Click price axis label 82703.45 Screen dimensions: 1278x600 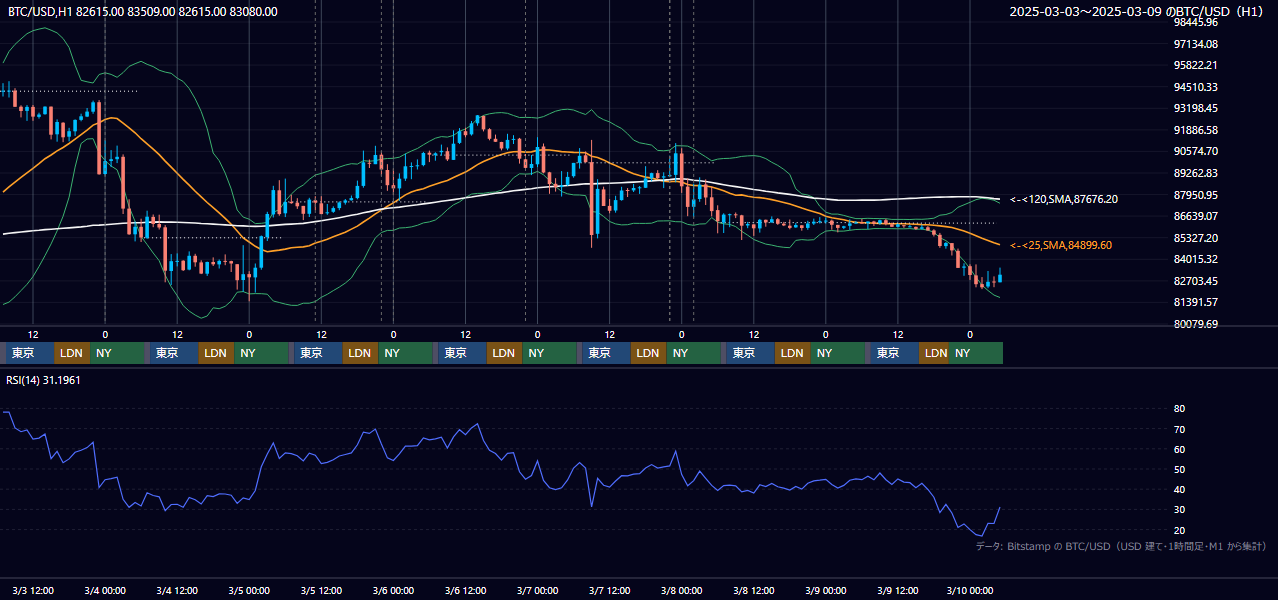[x=1195, y=281]
